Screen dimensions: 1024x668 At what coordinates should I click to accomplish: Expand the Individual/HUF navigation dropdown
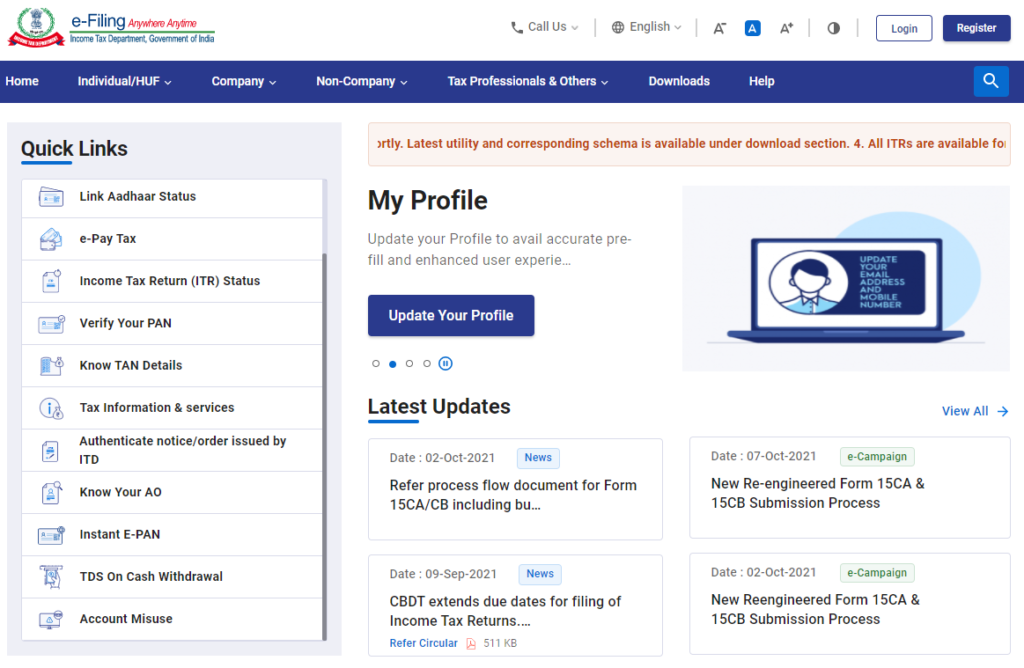[124, 81]
